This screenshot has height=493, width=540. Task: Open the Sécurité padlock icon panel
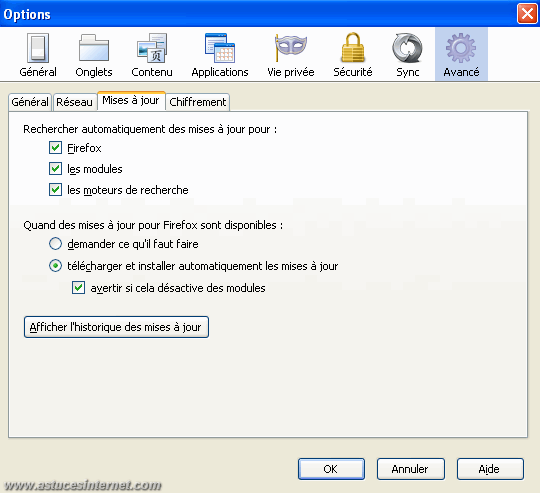pyautogui.click(x=353, y=55)
